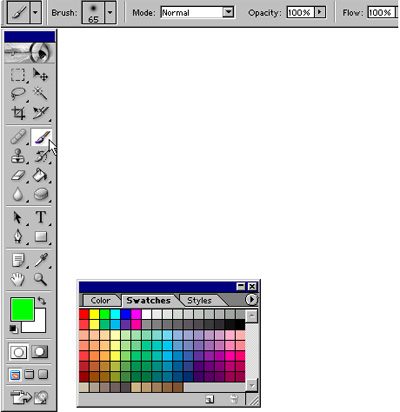This screenshot has width=400, height=412.
Task: Select the History Brush tool
Action: [x=40, y=156]
